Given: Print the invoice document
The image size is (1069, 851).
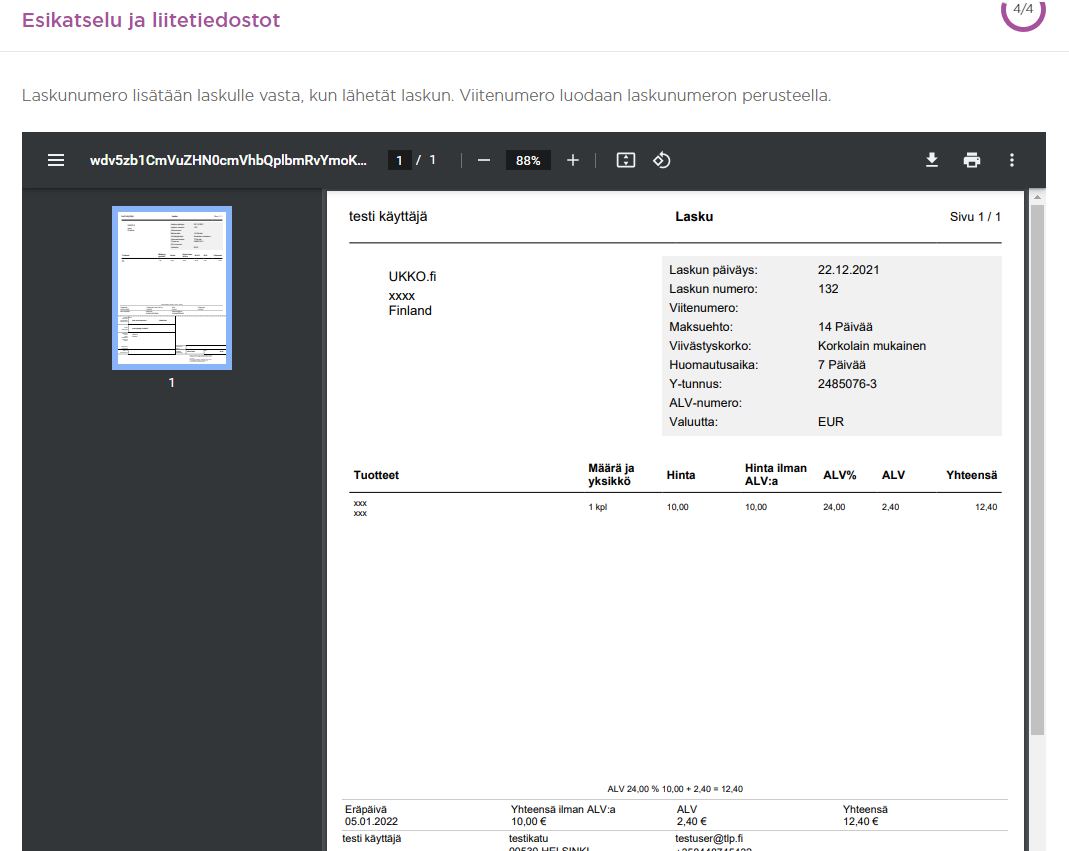Looking at the screenshot, I should [x=972, y=160].
